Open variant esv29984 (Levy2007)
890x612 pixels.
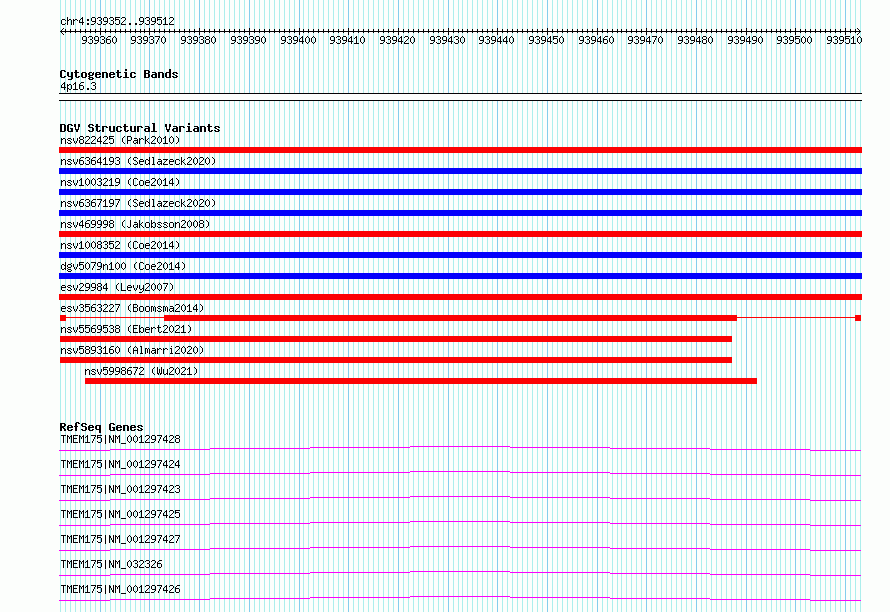click(x=117, y=287)
